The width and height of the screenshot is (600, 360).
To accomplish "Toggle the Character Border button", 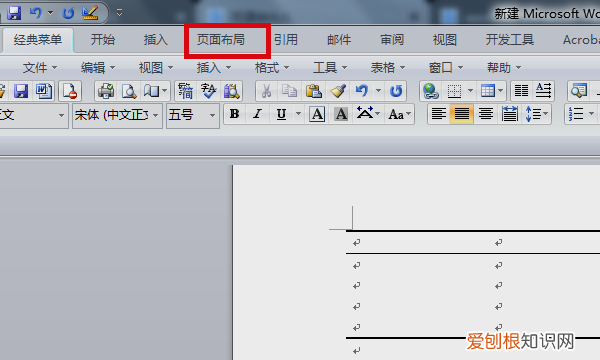I will (317, 114).
